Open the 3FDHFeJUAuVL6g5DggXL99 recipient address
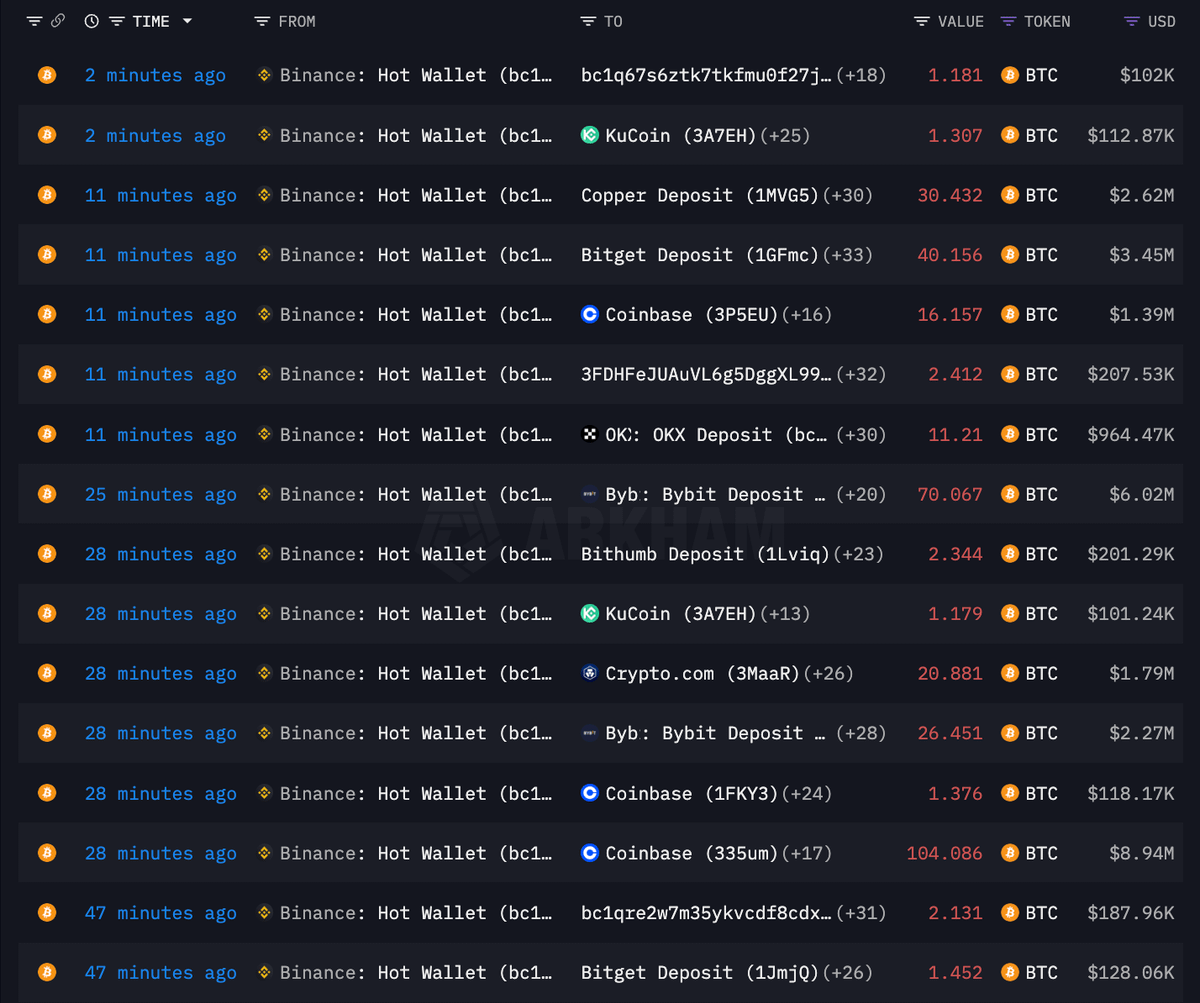This screenshot has width=1200, height=1003. click(x=706, y=374)
